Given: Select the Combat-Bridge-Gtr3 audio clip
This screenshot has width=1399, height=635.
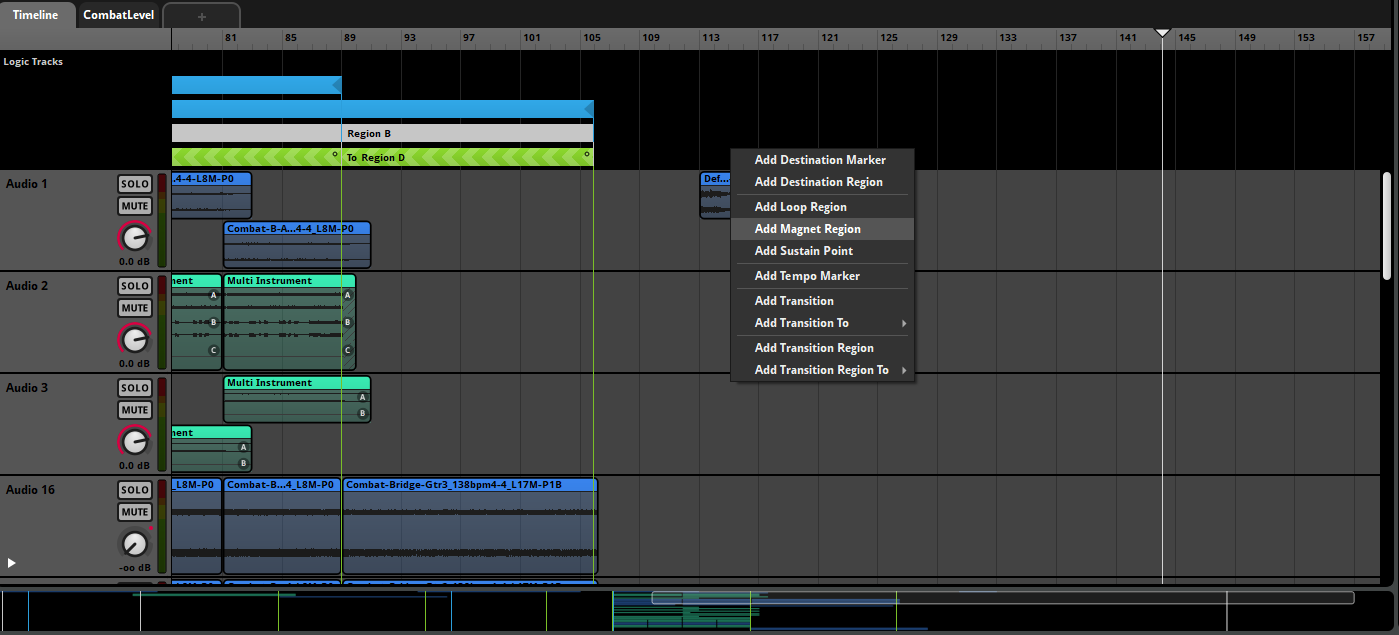Looking at the screenshot, I should [470, 526].
